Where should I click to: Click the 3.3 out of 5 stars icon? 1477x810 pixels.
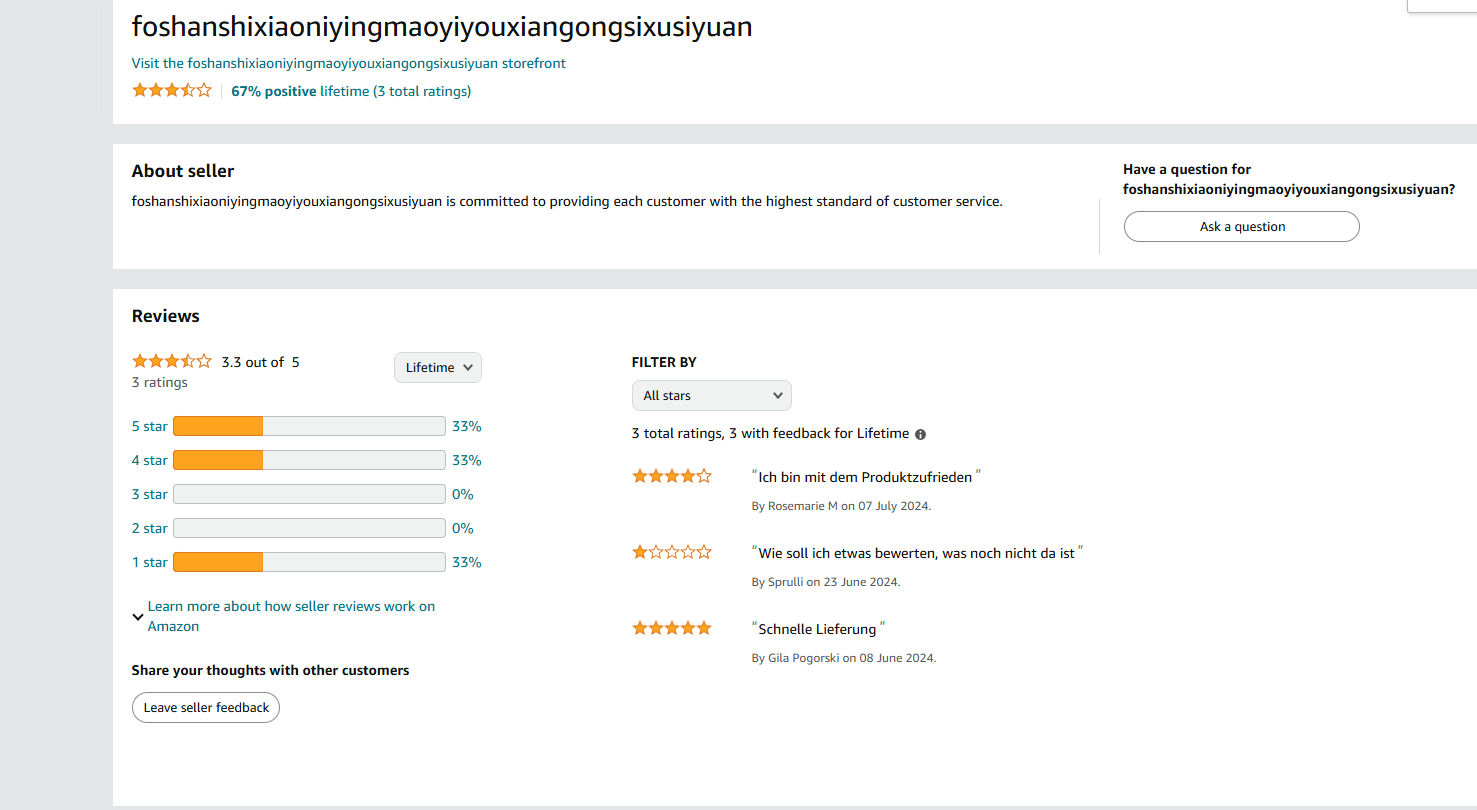(x=172, y=362)
